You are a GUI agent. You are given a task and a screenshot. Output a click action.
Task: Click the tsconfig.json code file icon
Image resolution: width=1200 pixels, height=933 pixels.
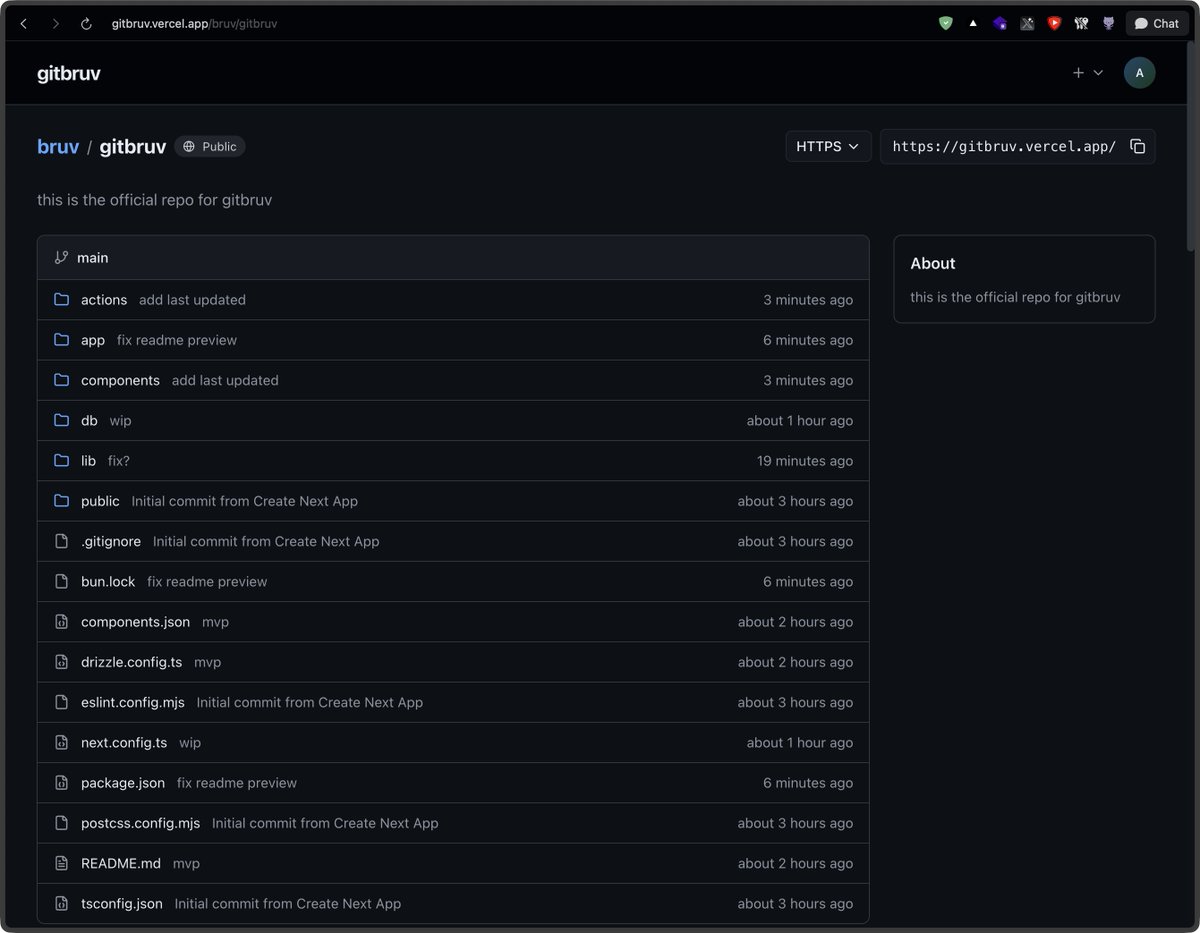61,903
